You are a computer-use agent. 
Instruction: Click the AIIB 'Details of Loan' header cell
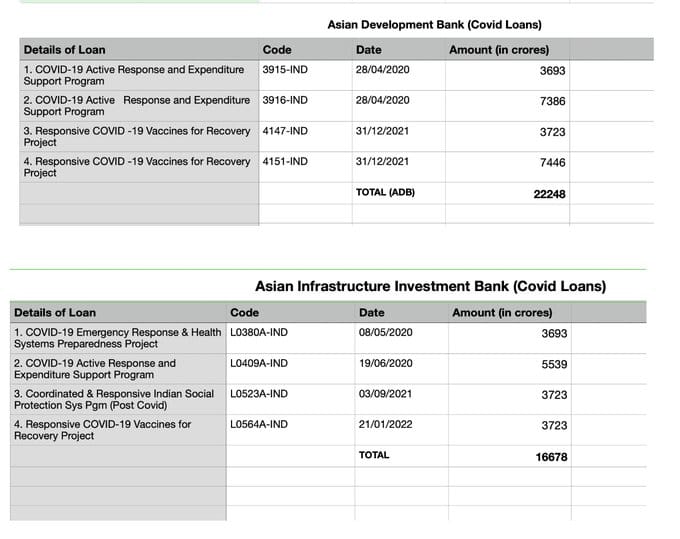click(x=118, y=312)
